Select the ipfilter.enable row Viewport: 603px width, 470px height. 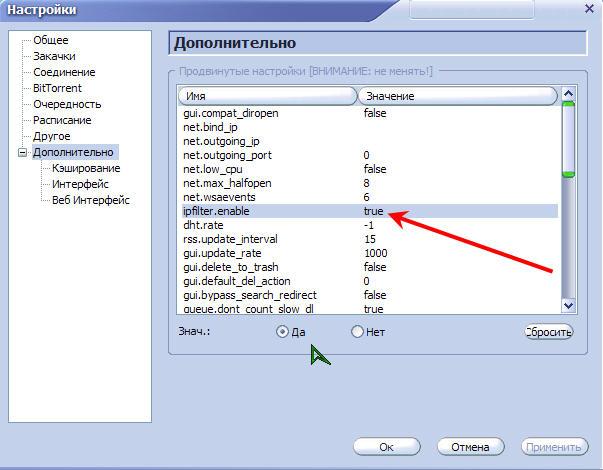coord(370,211)
